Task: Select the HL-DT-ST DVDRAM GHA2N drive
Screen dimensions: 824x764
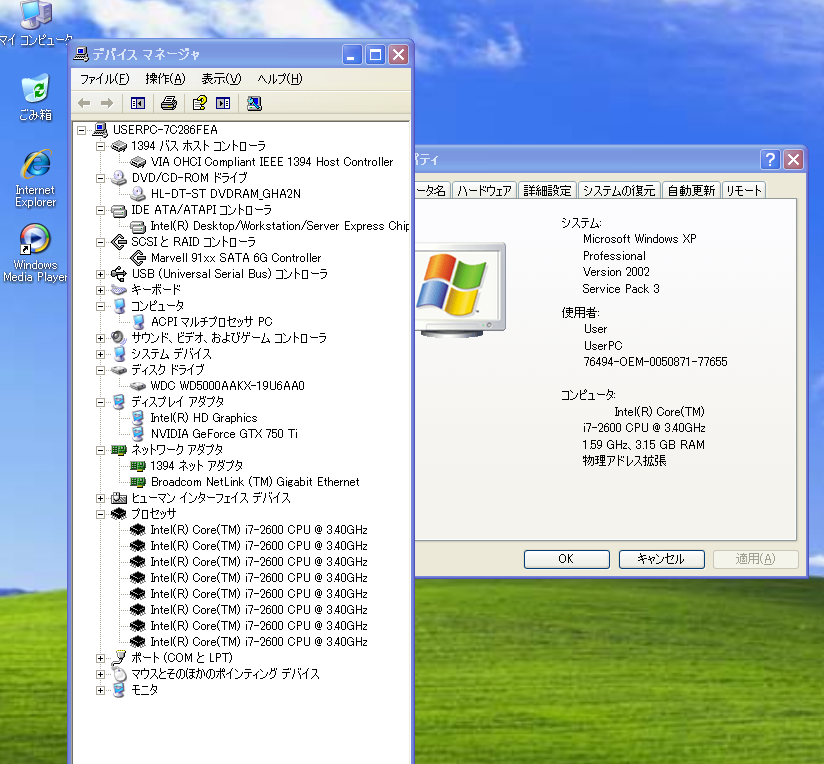Action: pyautogui.click(x=225, y=194)
